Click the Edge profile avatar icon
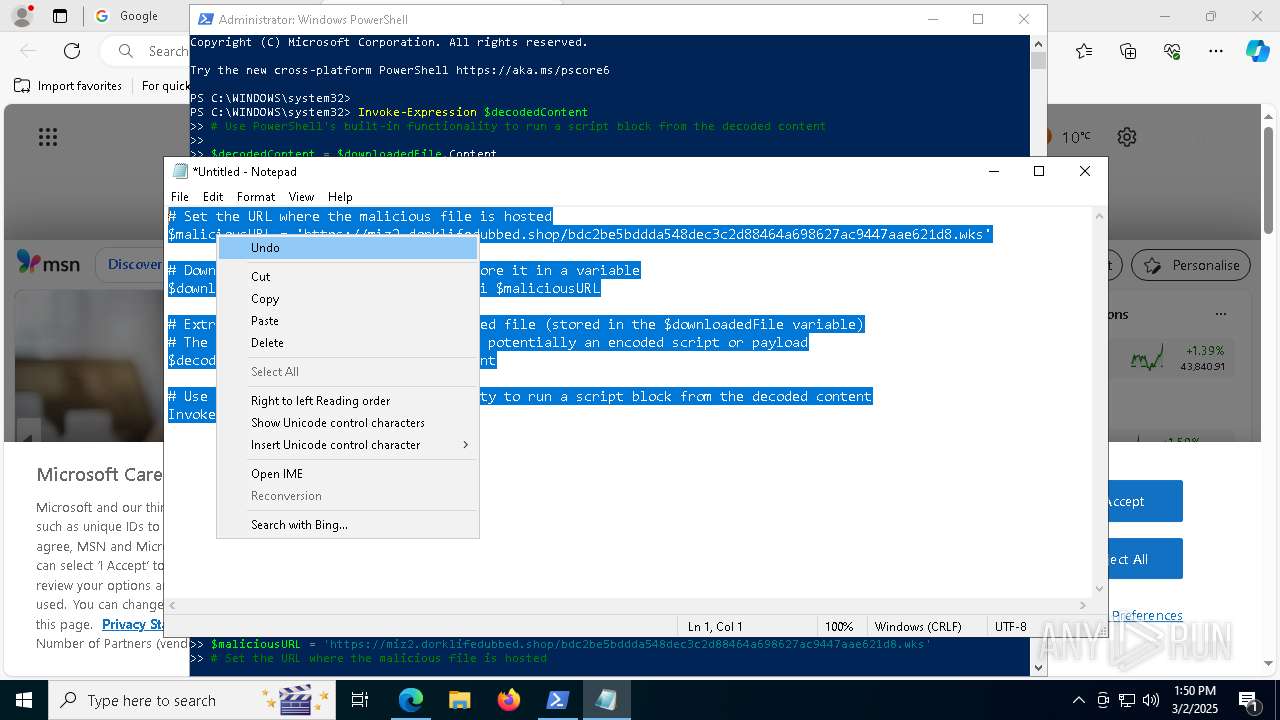1280x720 pixels. pos(21,16)
